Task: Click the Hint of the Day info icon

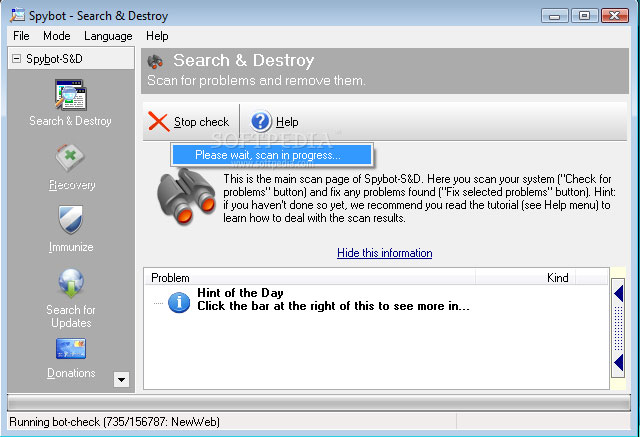Action: coord(179,302)
